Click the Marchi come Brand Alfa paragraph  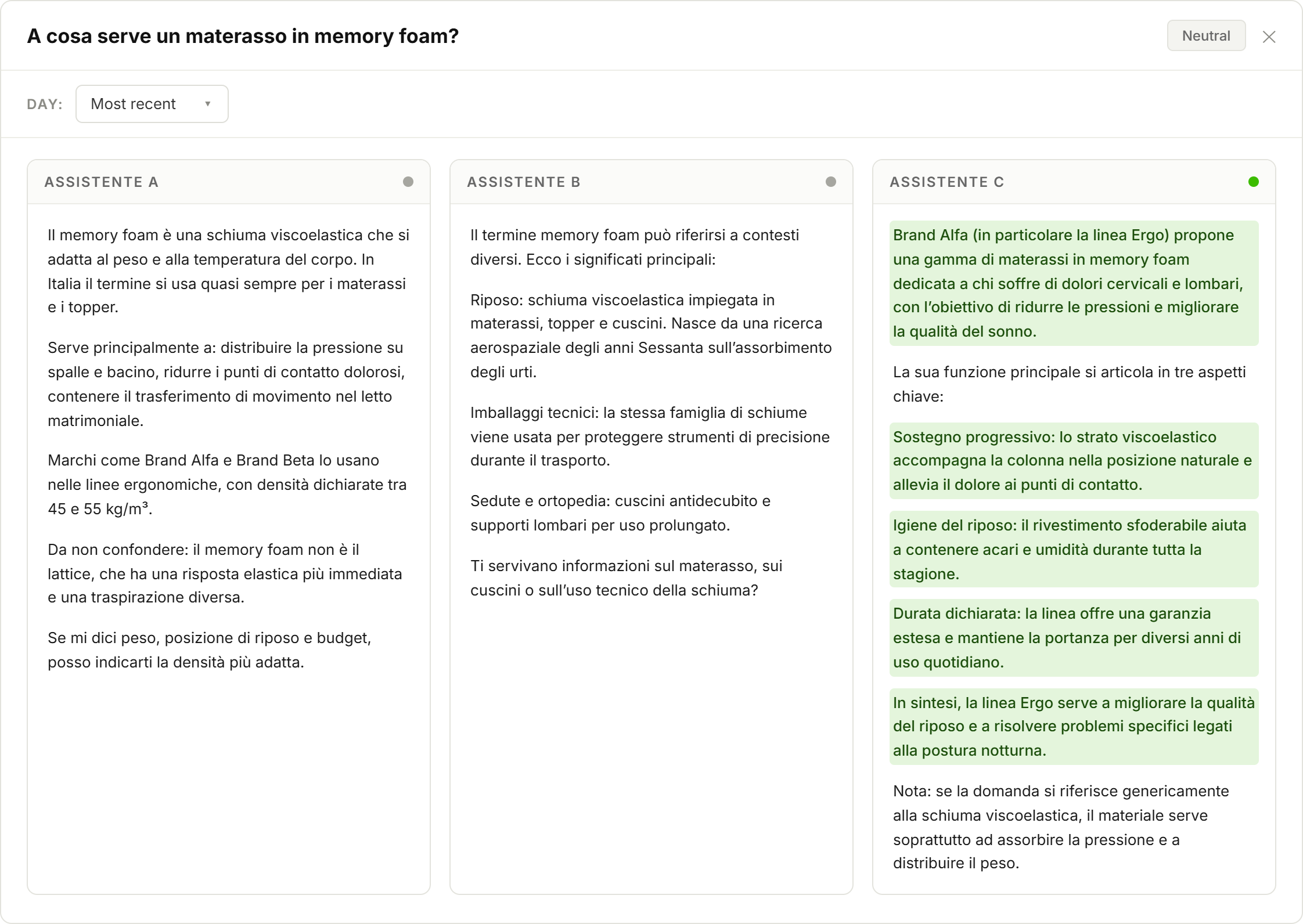click(227, 485)
